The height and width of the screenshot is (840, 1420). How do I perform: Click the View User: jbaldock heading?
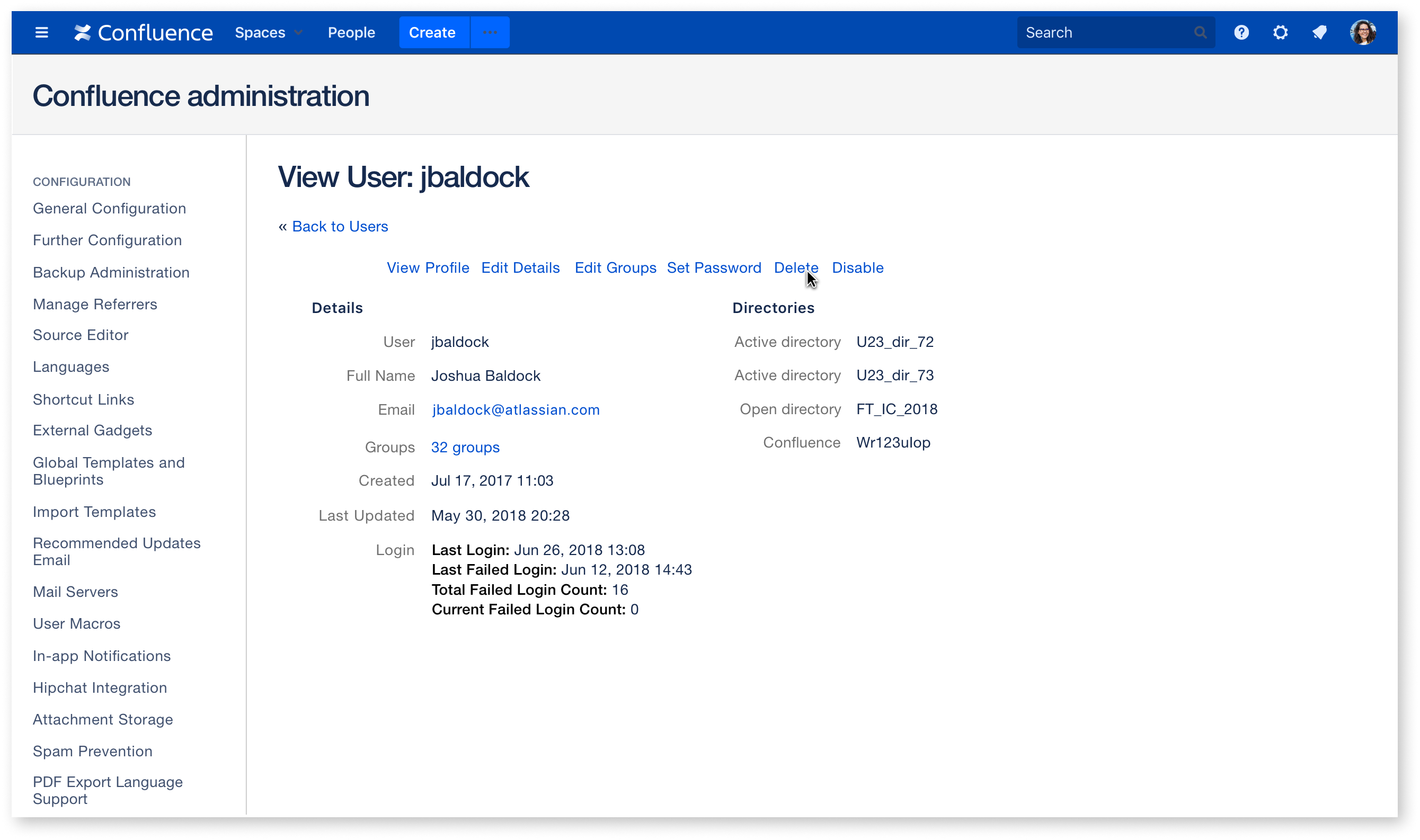point(403,177)
